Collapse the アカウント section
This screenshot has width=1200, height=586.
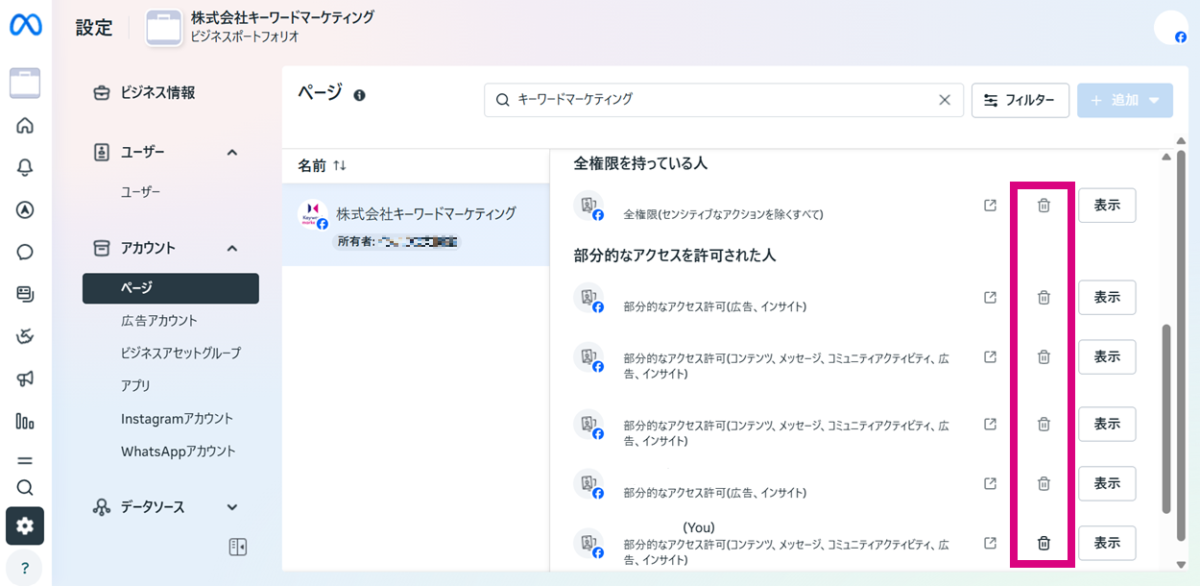(231, 248)
